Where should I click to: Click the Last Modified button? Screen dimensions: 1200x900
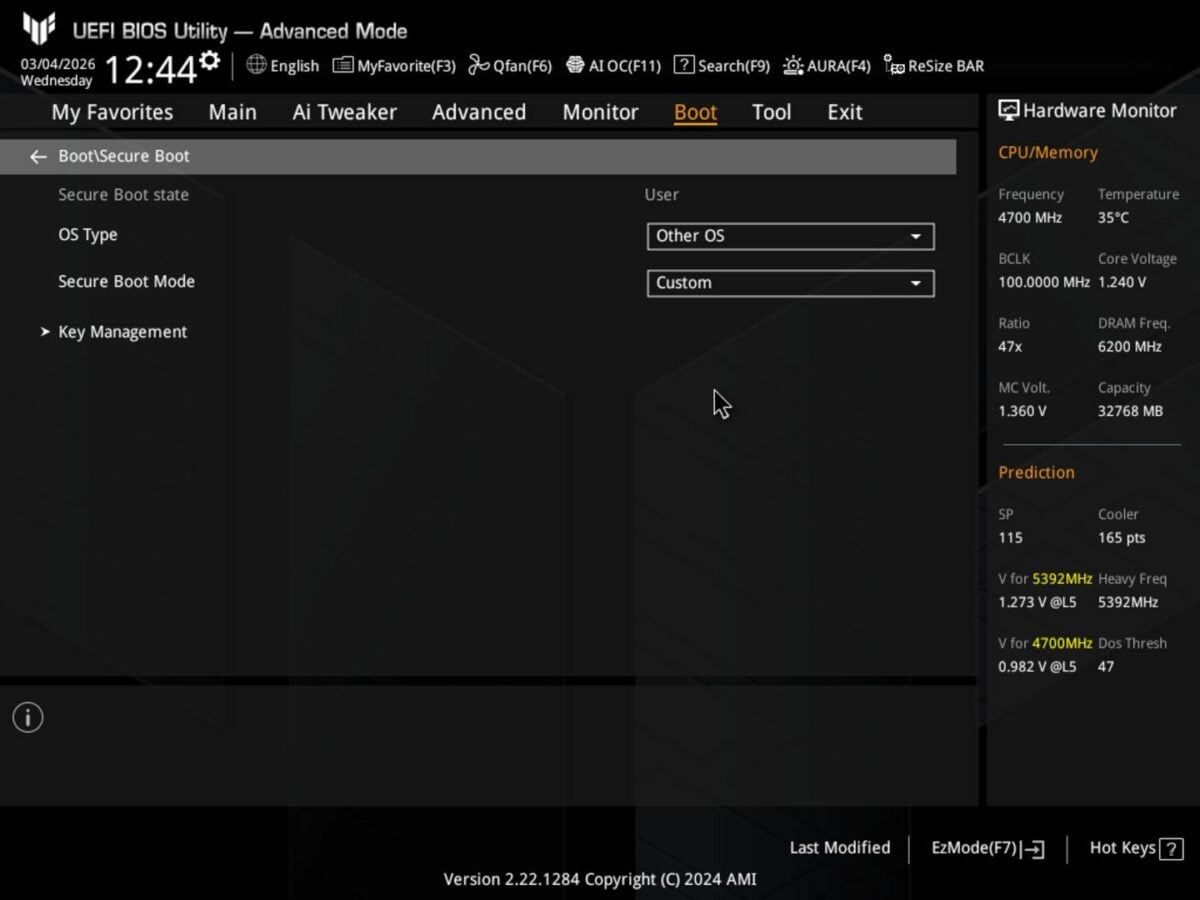840,847
